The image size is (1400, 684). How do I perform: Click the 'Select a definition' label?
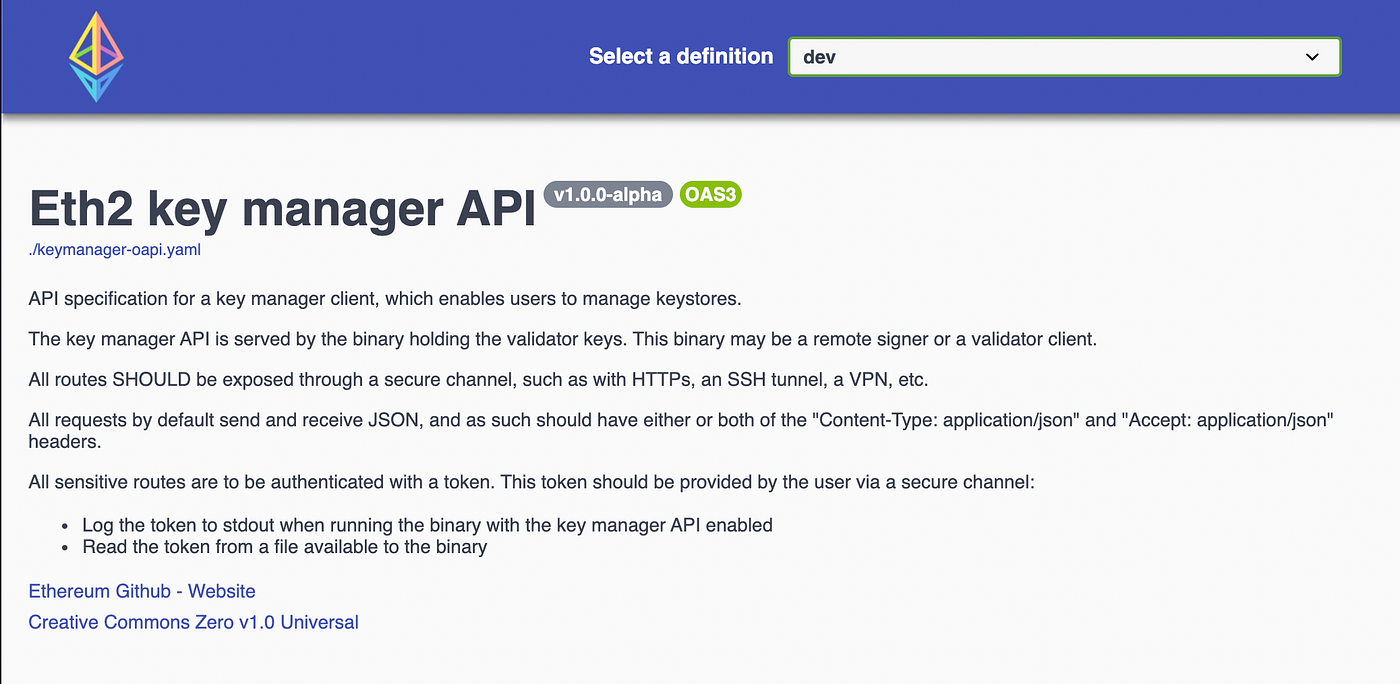(x=681, y=57)
